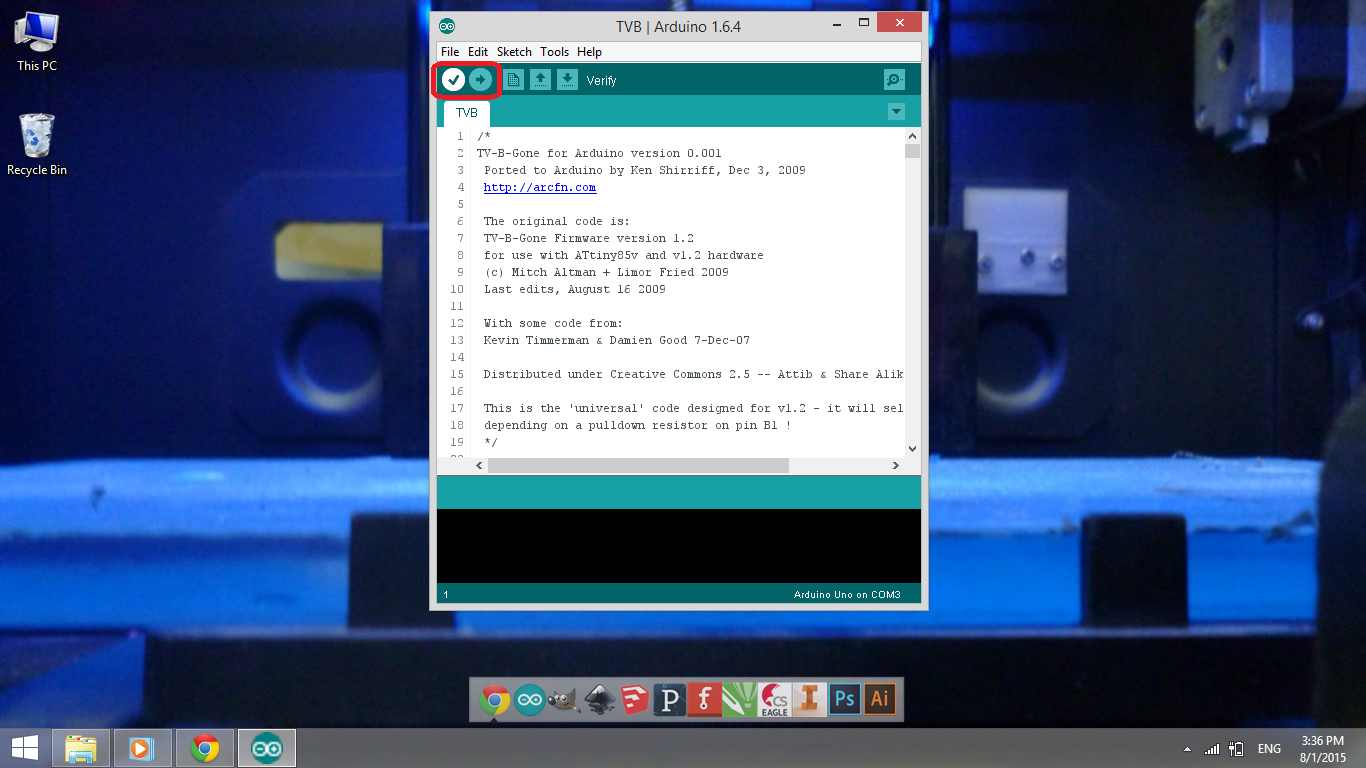The height and width of the screenshot is (768, 1366).
Task: Open the Windows Start button
Action: coord(25,748)
